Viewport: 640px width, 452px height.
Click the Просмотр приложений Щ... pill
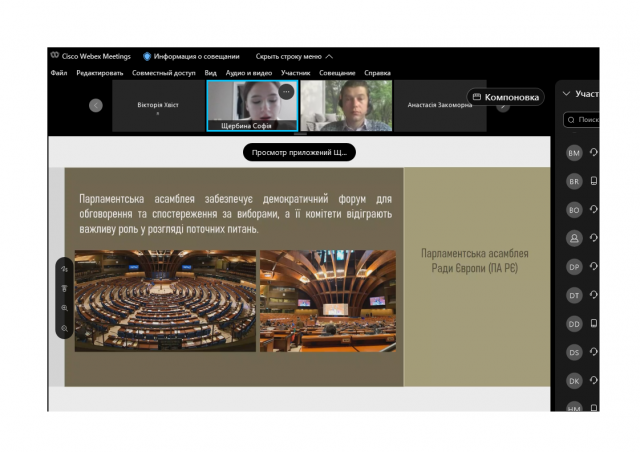coord(299,152)
